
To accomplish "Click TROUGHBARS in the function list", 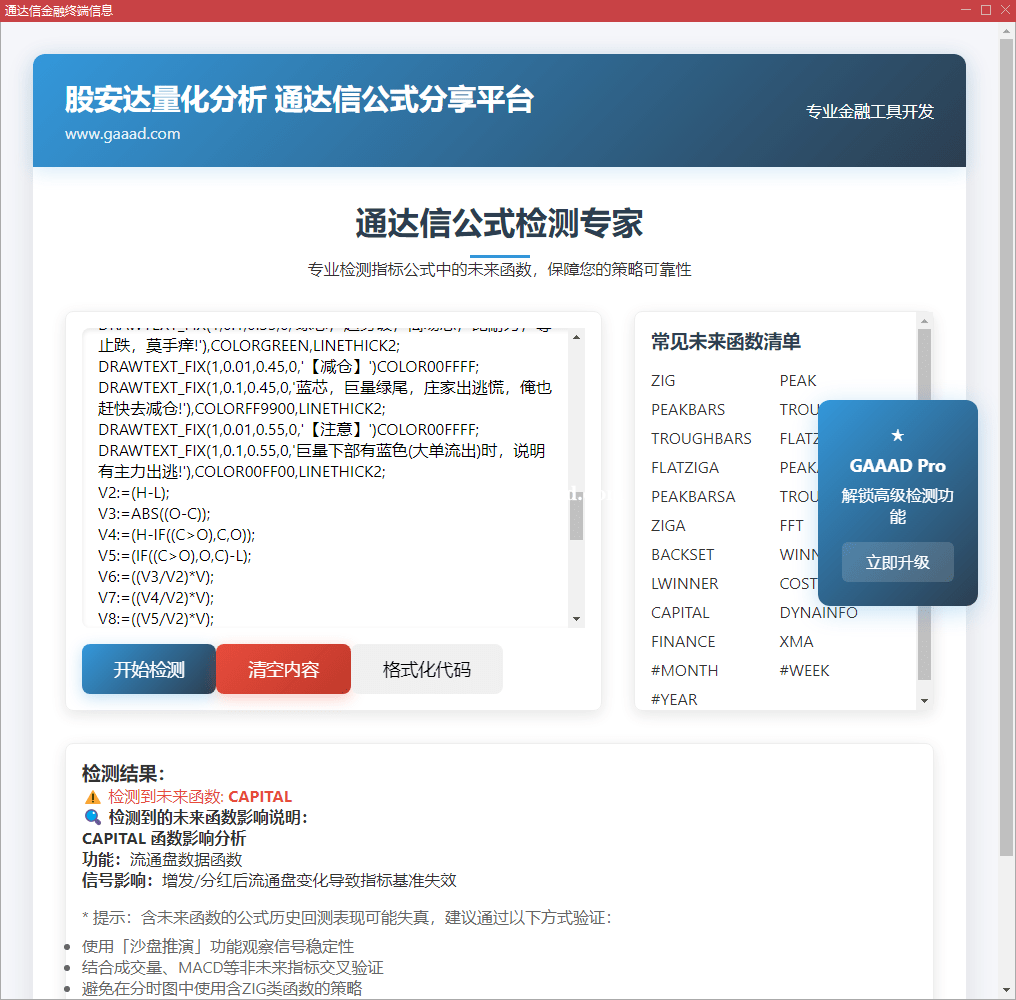I will pyautogui.click(x=701, y=439).
